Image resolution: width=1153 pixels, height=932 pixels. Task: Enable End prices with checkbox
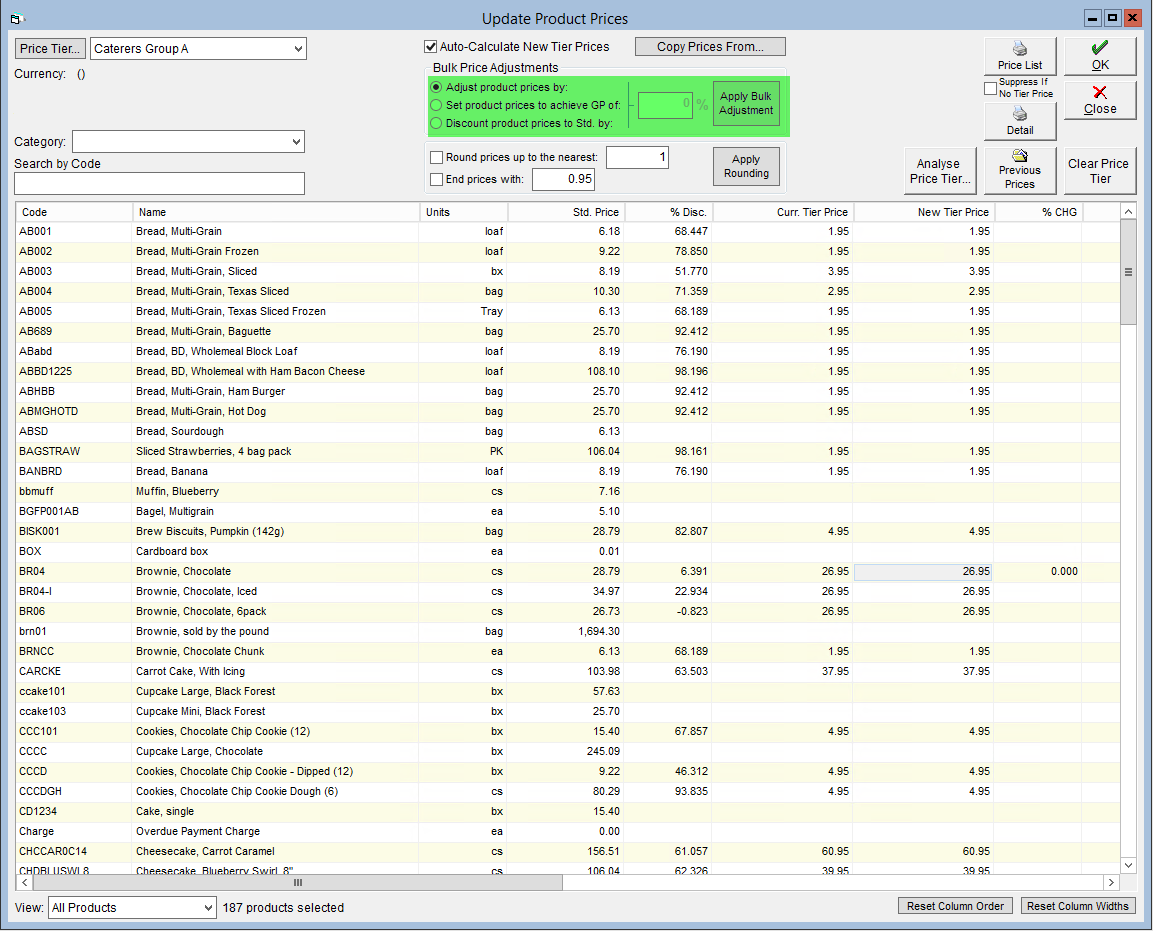pos(437,179)
